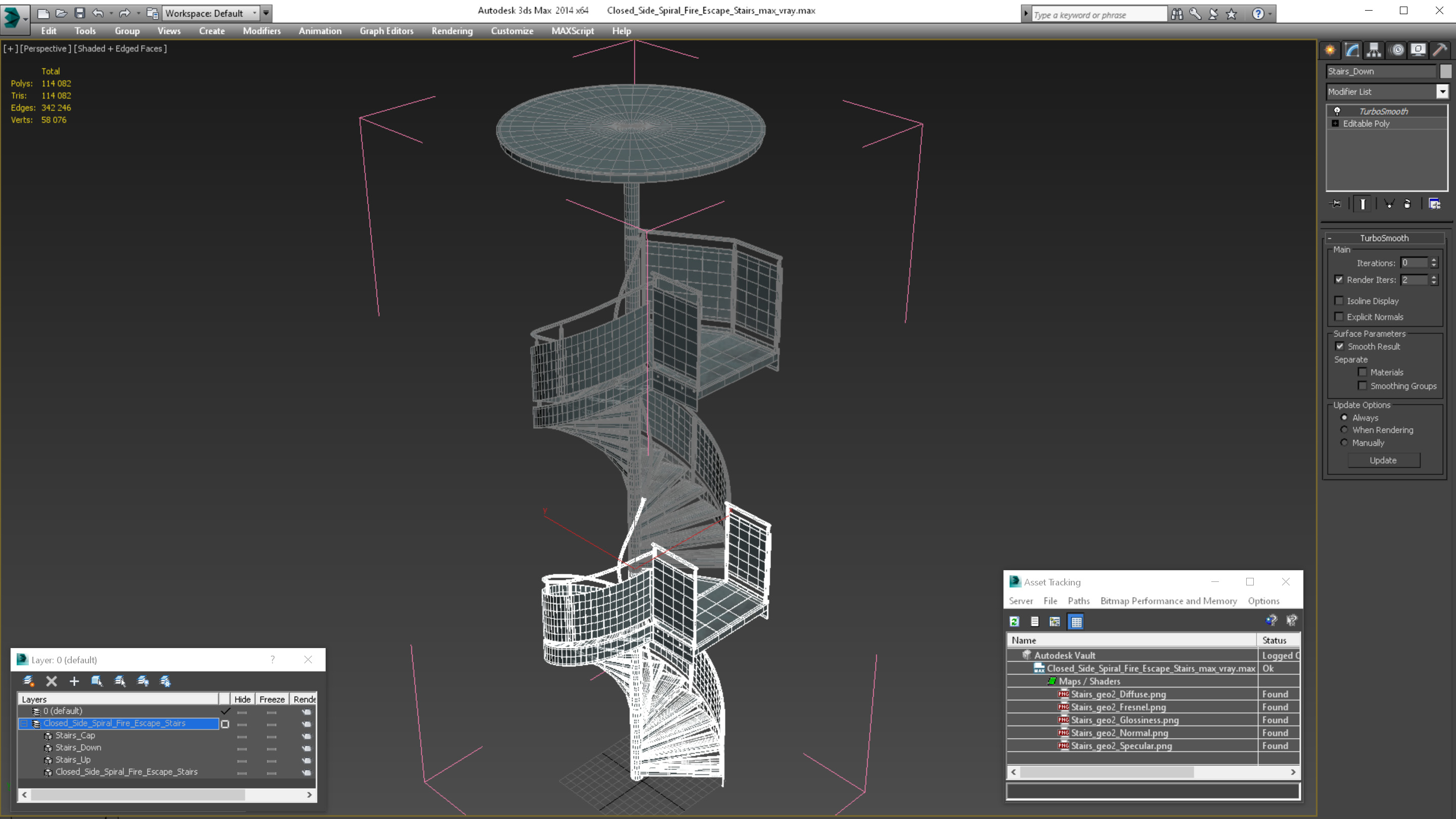
Task: Enable Separate by Smoothing Groups checkbox
Action: (x=1363, y=386)
